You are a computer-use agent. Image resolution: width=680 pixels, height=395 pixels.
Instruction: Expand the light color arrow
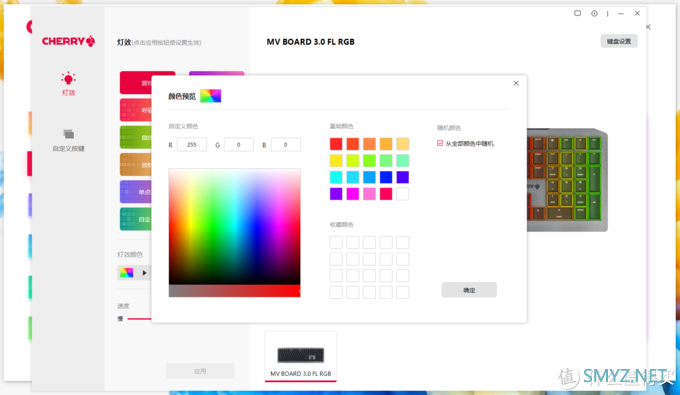pos(144,273)
